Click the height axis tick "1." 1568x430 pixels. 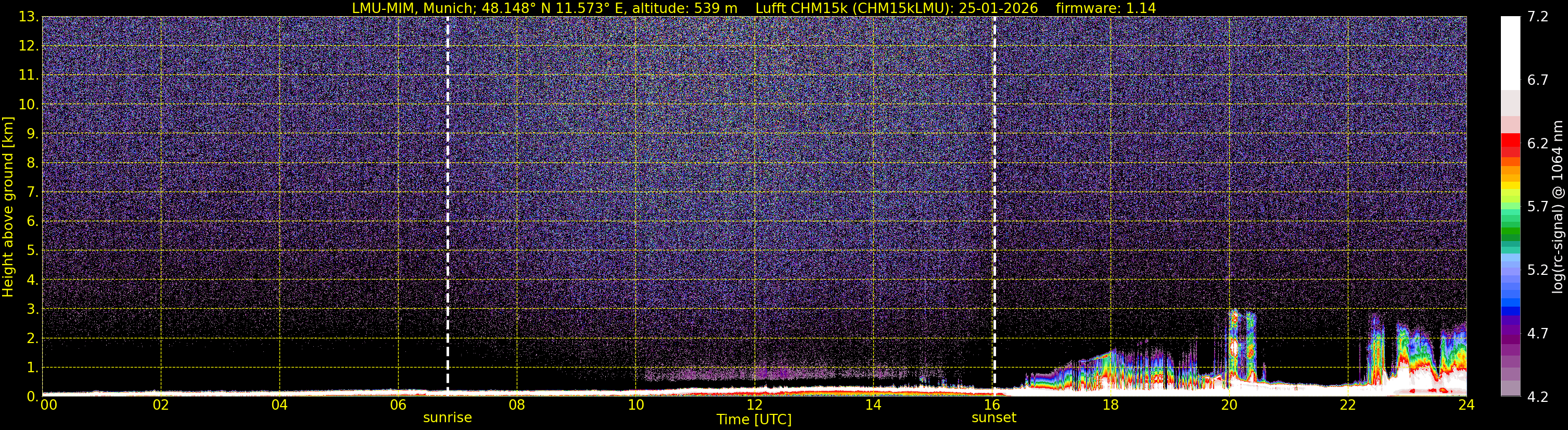pos(33,368)
